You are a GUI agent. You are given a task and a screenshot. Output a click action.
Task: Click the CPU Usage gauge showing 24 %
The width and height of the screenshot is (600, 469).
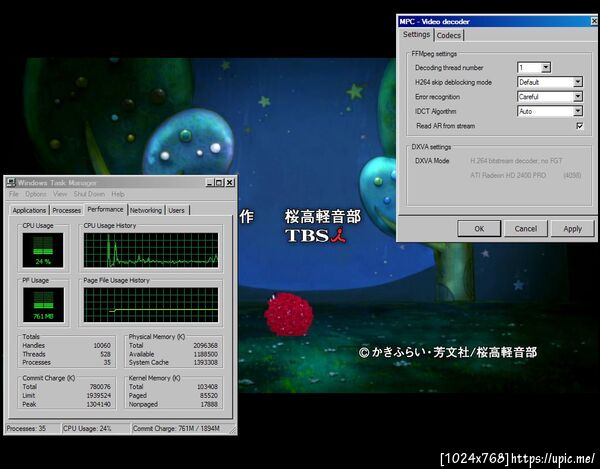coord(43,250)
